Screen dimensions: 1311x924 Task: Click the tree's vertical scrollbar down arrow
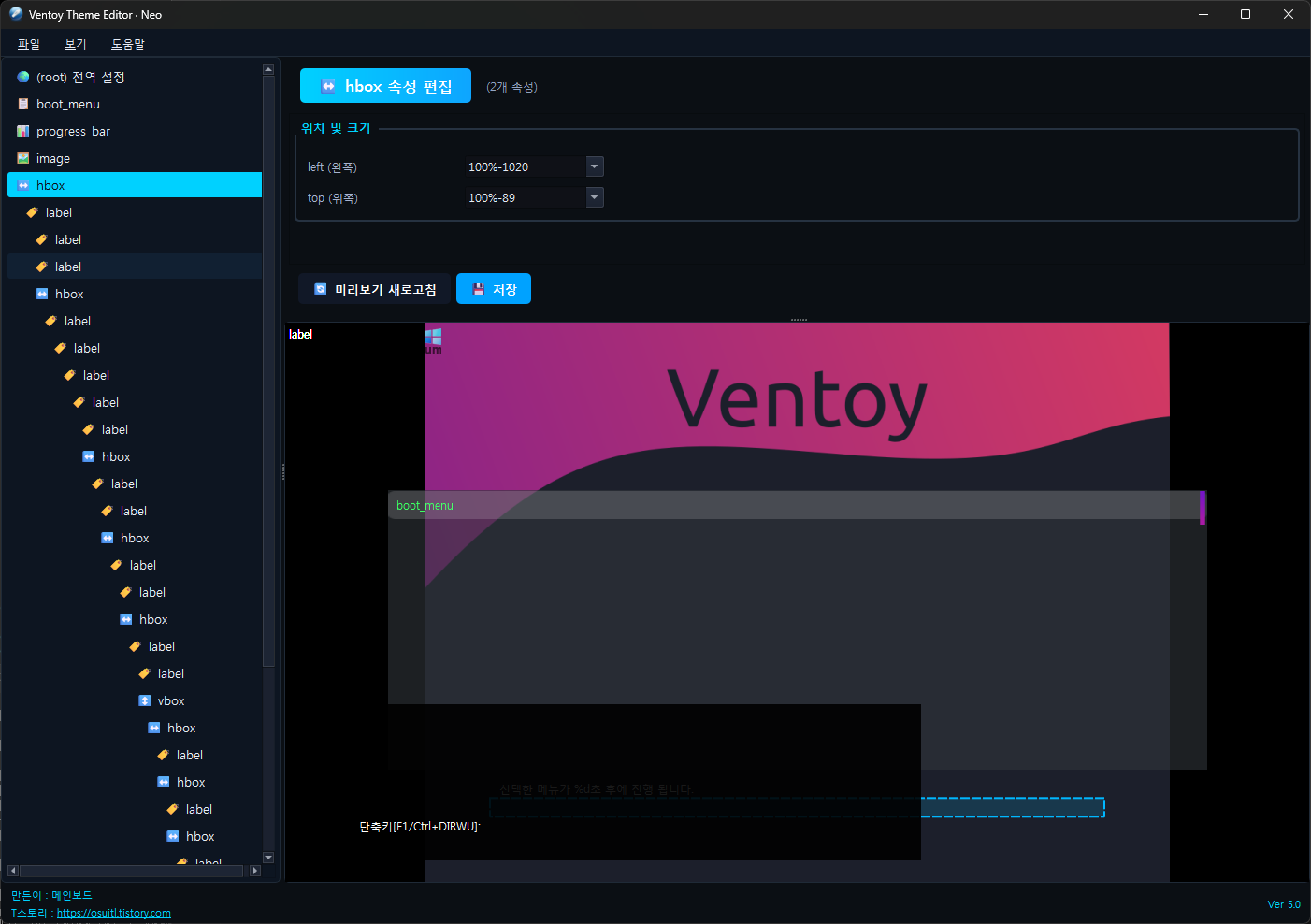click(268, 858)
